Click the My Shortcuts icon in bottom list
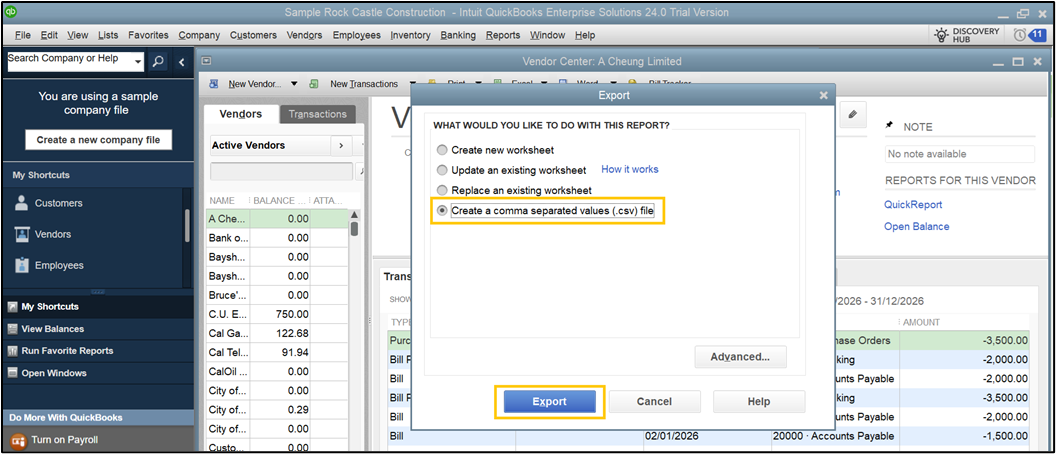This screenshot has width=1056, height=454. (13, 306)
